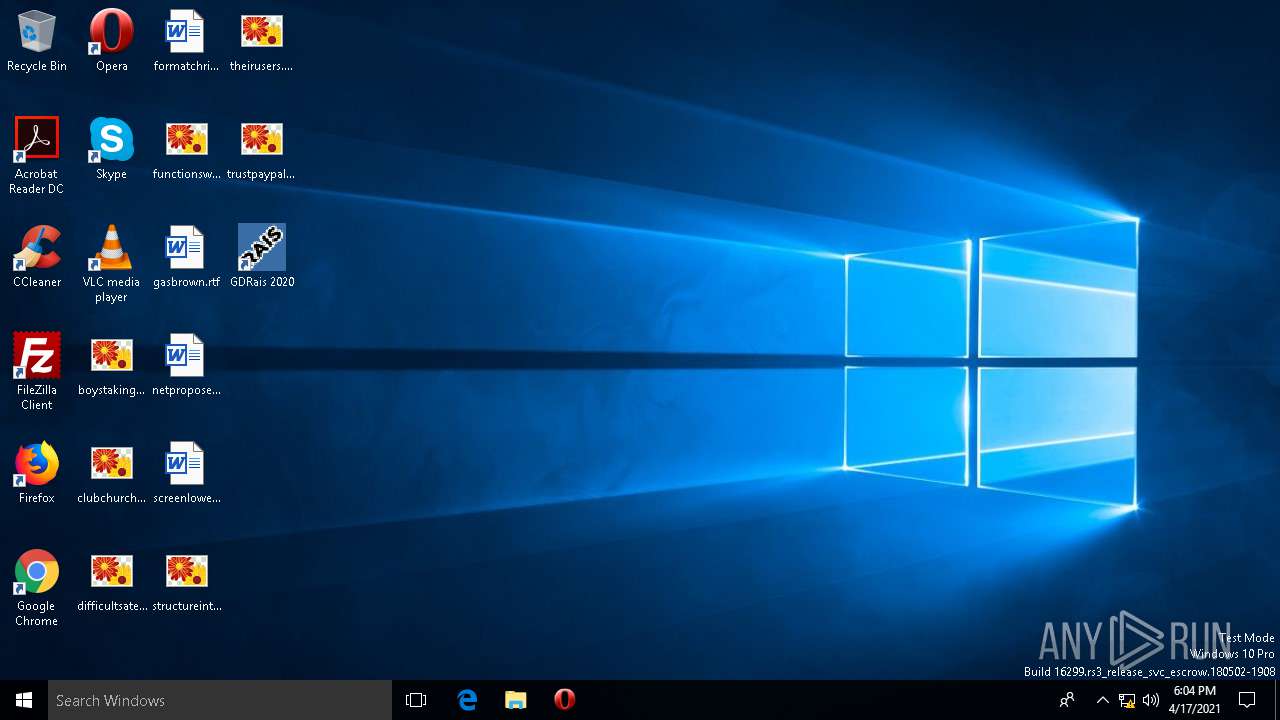
Task: Select the clubchurch... image file
Action: [111, 474]
